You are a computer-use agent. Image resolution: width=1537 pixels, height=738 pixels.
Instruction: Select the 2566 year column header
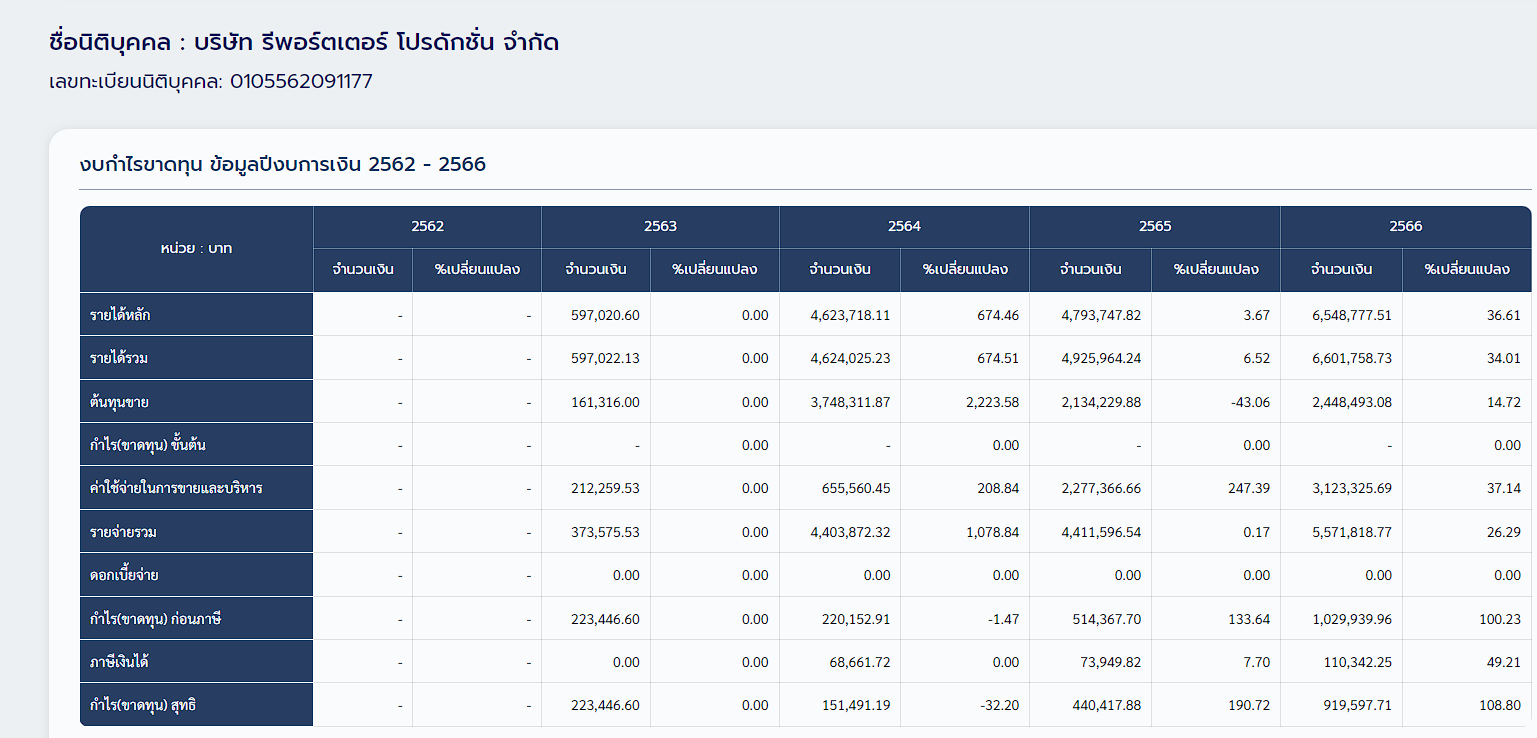(x=1406, y=227)
